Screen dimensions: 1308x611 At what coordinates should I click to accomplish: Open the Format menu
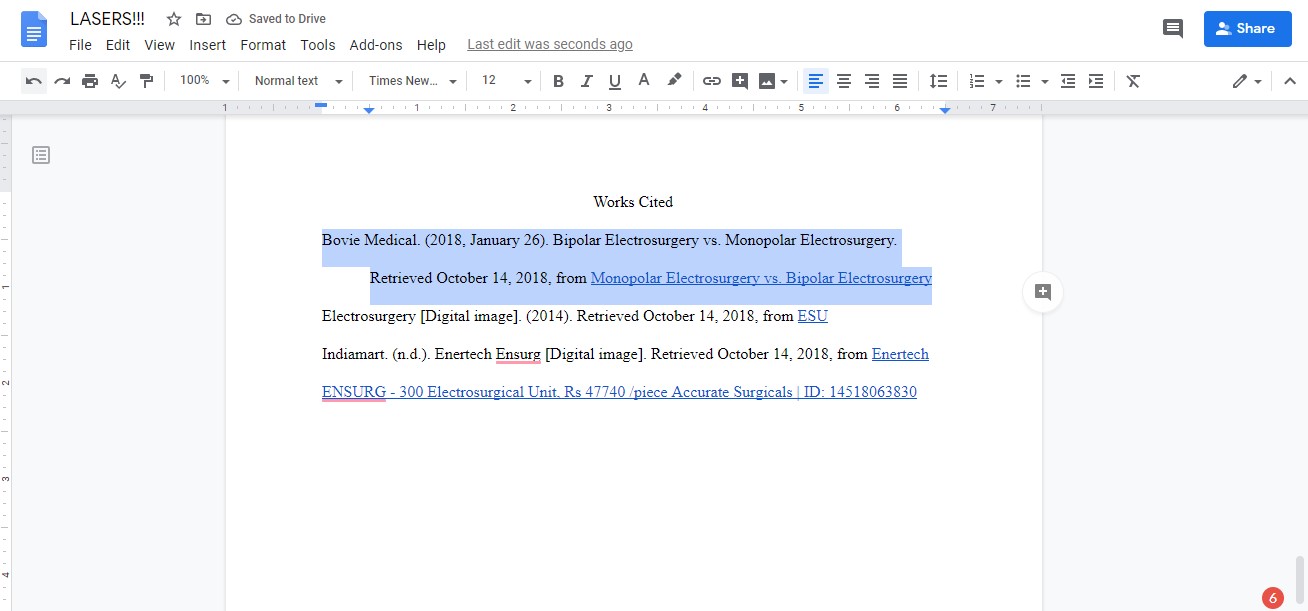(x=263, y=45)
